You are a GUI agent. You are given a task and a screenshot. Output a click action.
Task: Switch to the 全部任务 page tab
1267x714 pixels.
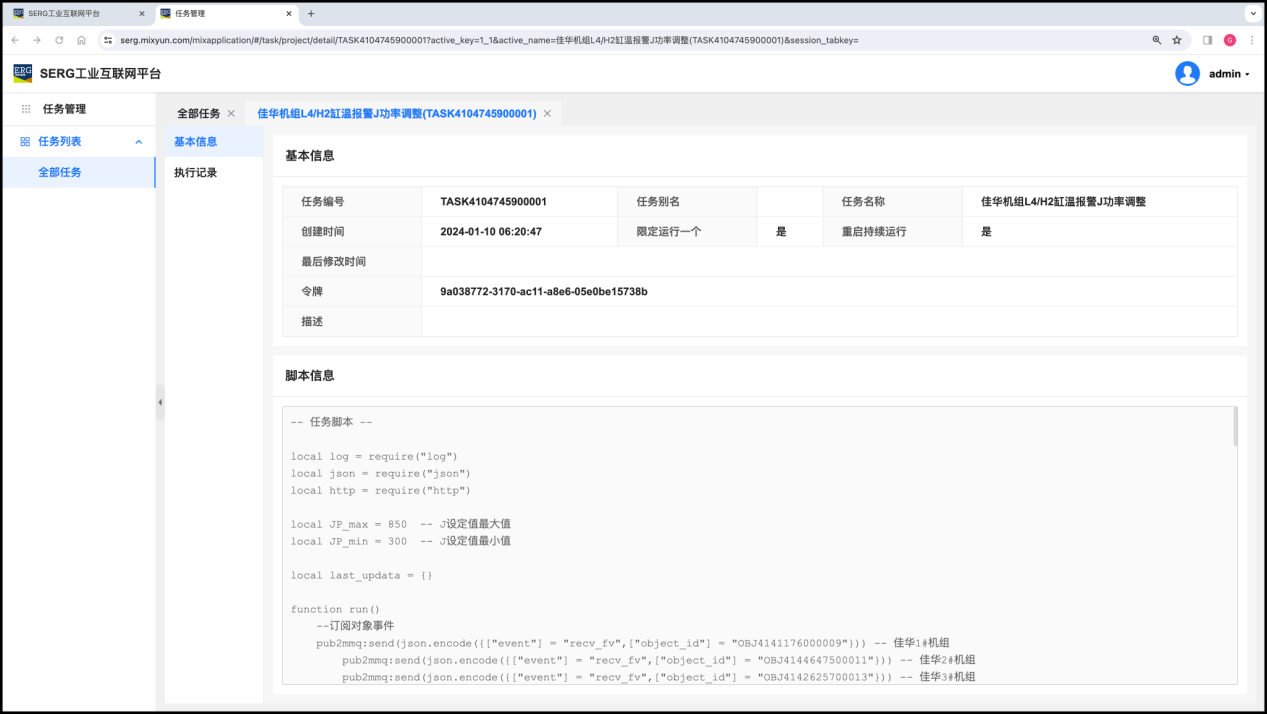tap(198, 114)
